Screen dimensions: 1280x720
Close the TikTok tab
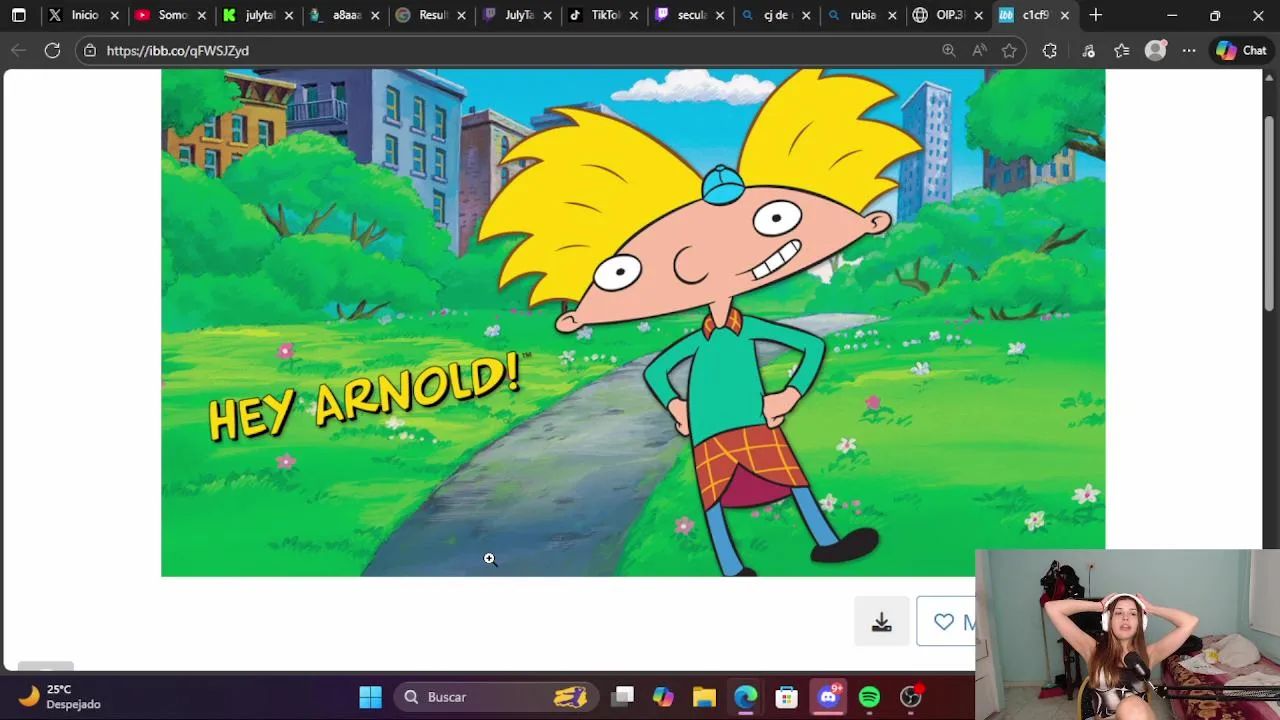634,15
